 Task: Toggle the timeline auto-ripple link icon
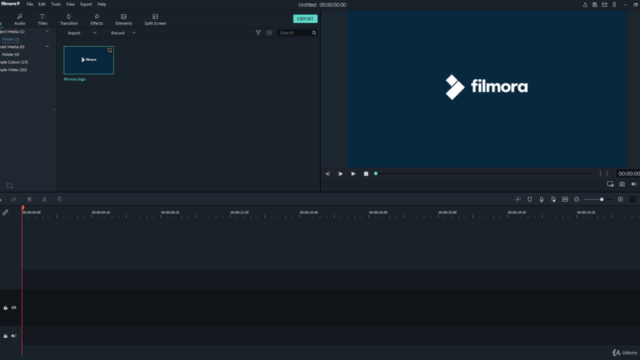coord(5,213)
